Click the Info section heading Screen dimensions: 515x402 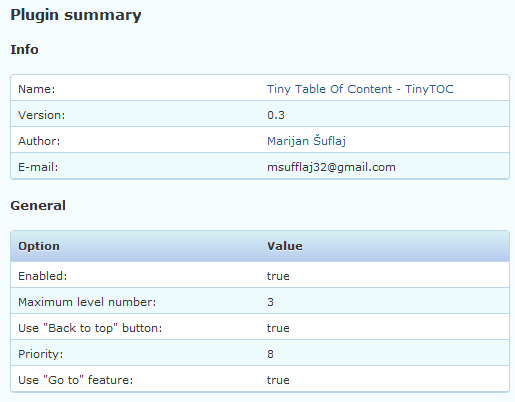[x=24, y=50]
